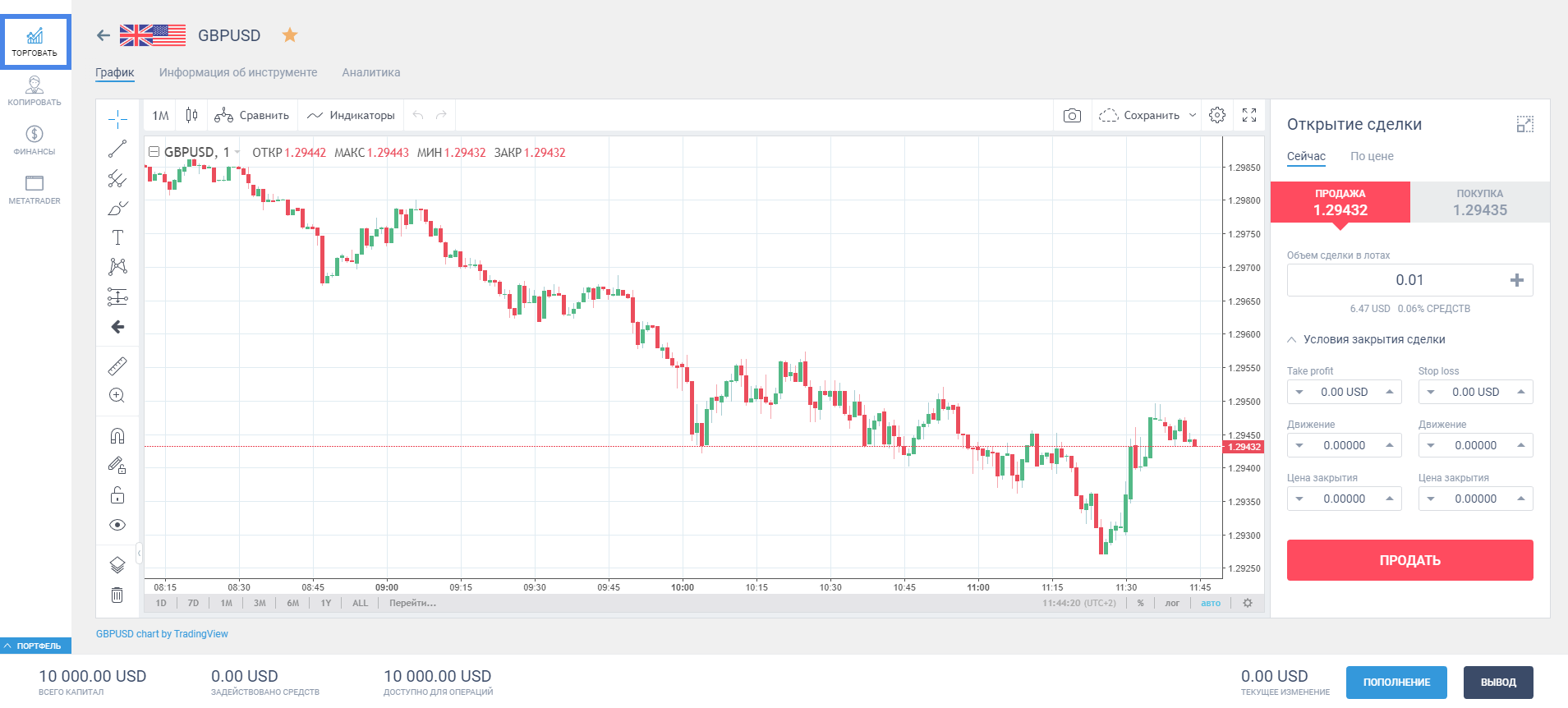The height and width of the screenshot is (708, 1568).
Task: Click the zoom in magnifier tool
Action: tap(117, 395)
